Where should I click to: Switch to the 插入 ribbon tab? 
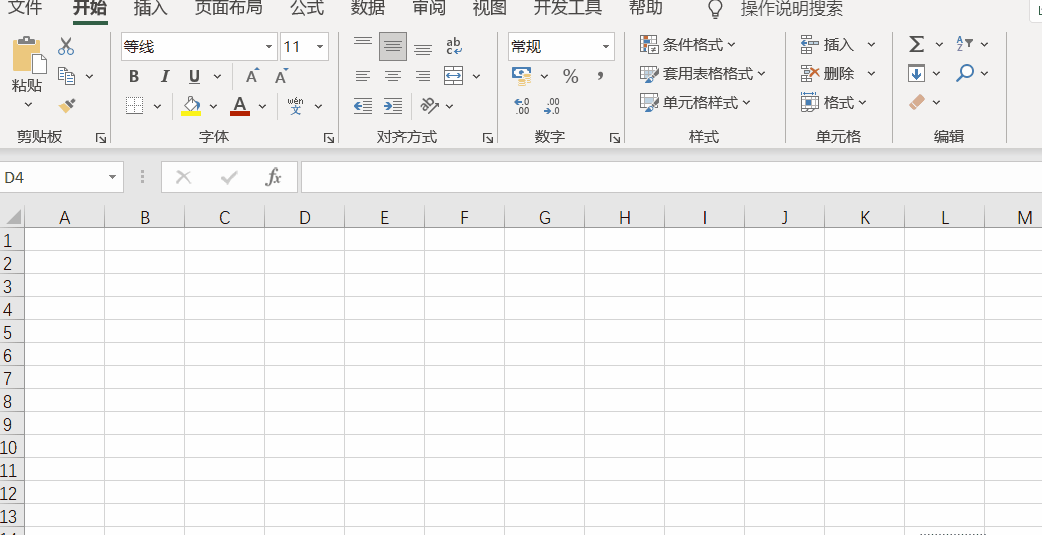click(150, 8)
